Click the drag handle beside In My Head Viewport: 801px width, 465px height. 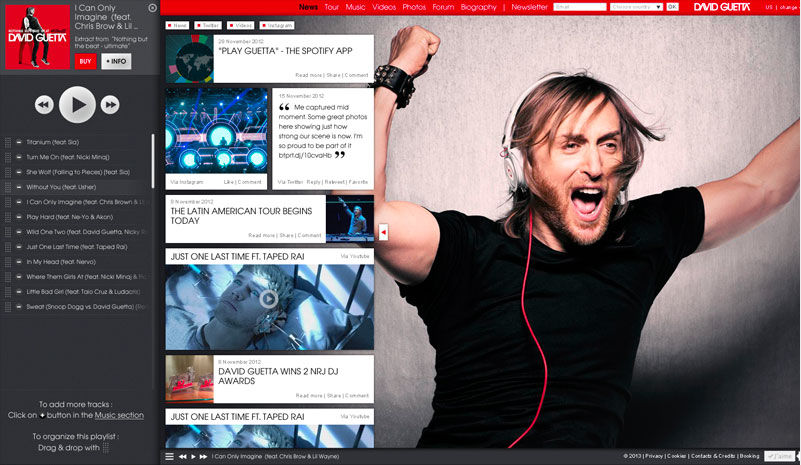(8, 262)
